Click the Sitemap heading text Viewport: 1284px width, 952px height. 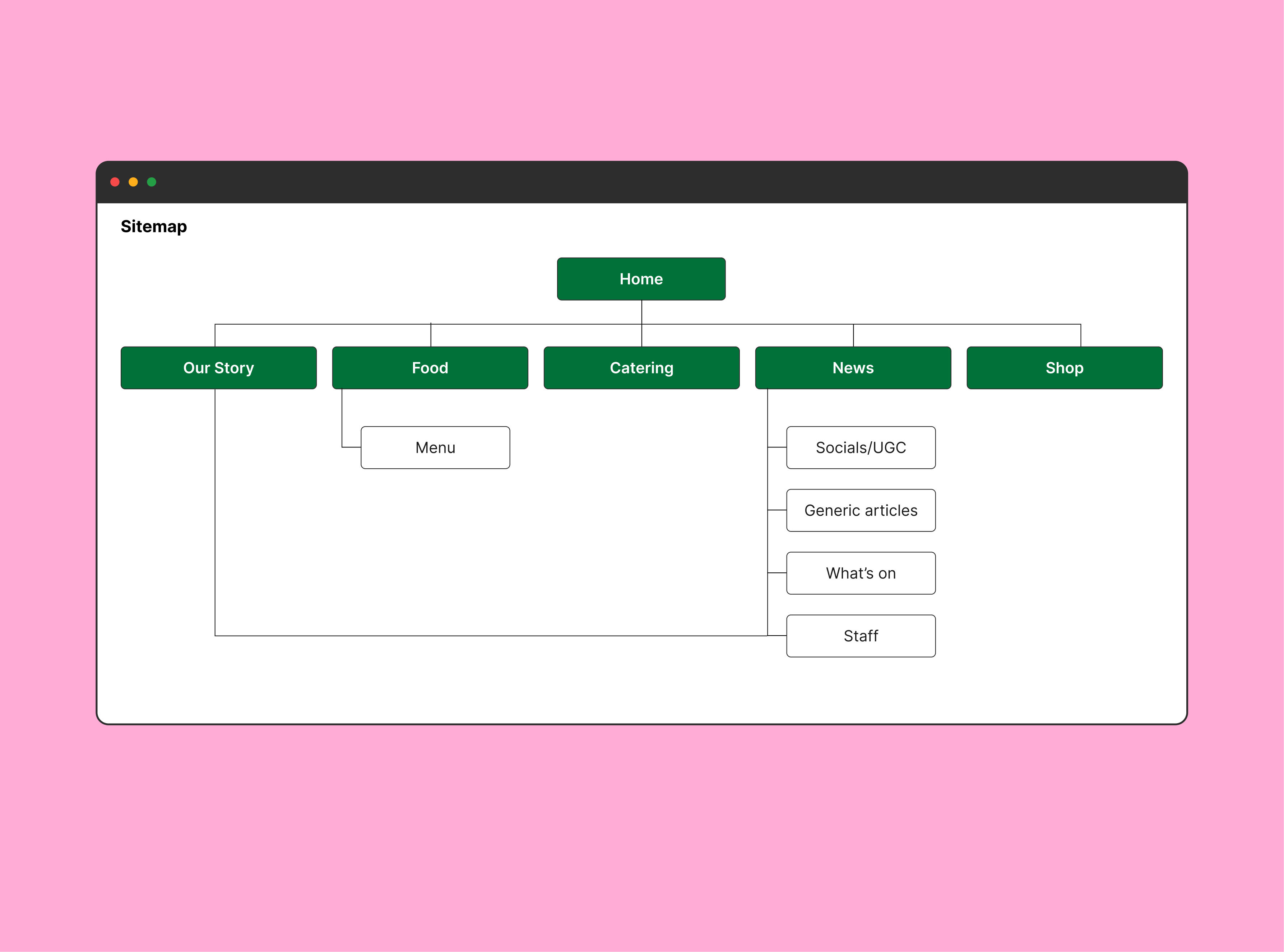tap(154, 227)
